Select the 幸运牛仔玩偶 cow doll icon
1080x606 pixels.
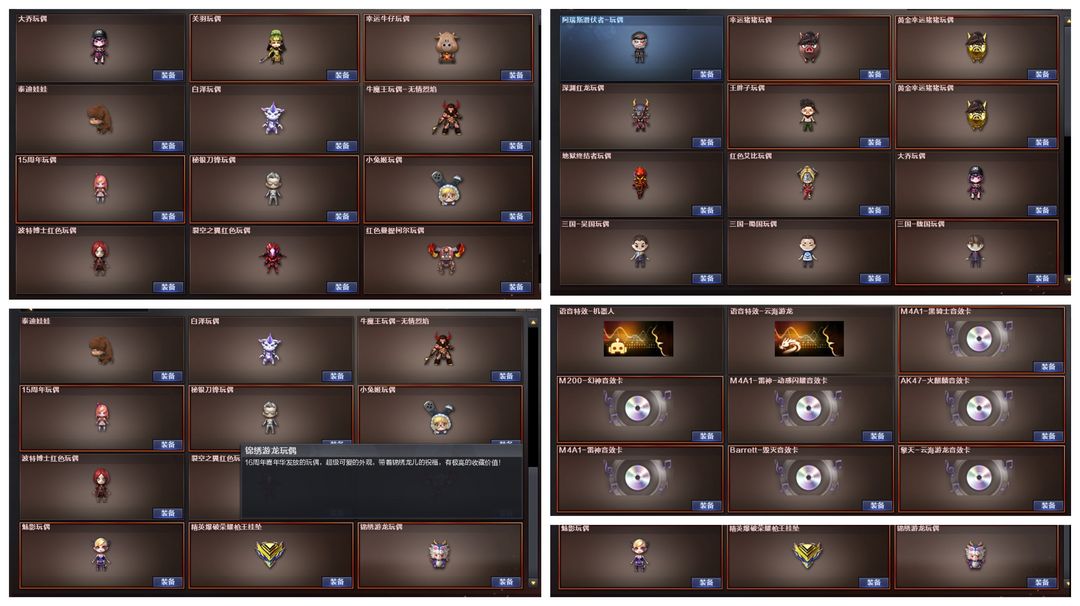446,48
